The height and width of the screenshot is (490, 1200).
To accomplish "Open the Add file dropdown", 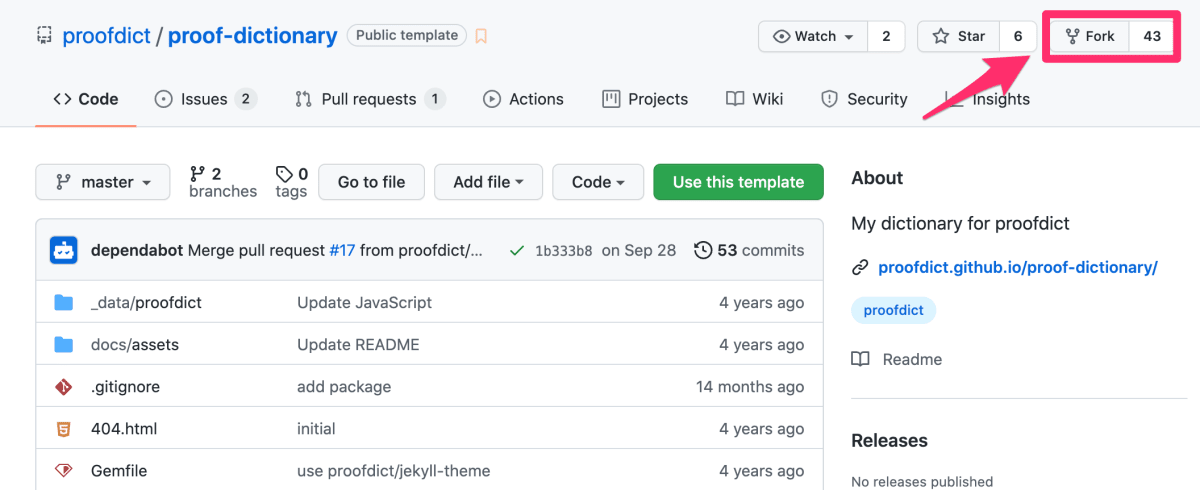I will pyautogui.click(x=488, y=182).
